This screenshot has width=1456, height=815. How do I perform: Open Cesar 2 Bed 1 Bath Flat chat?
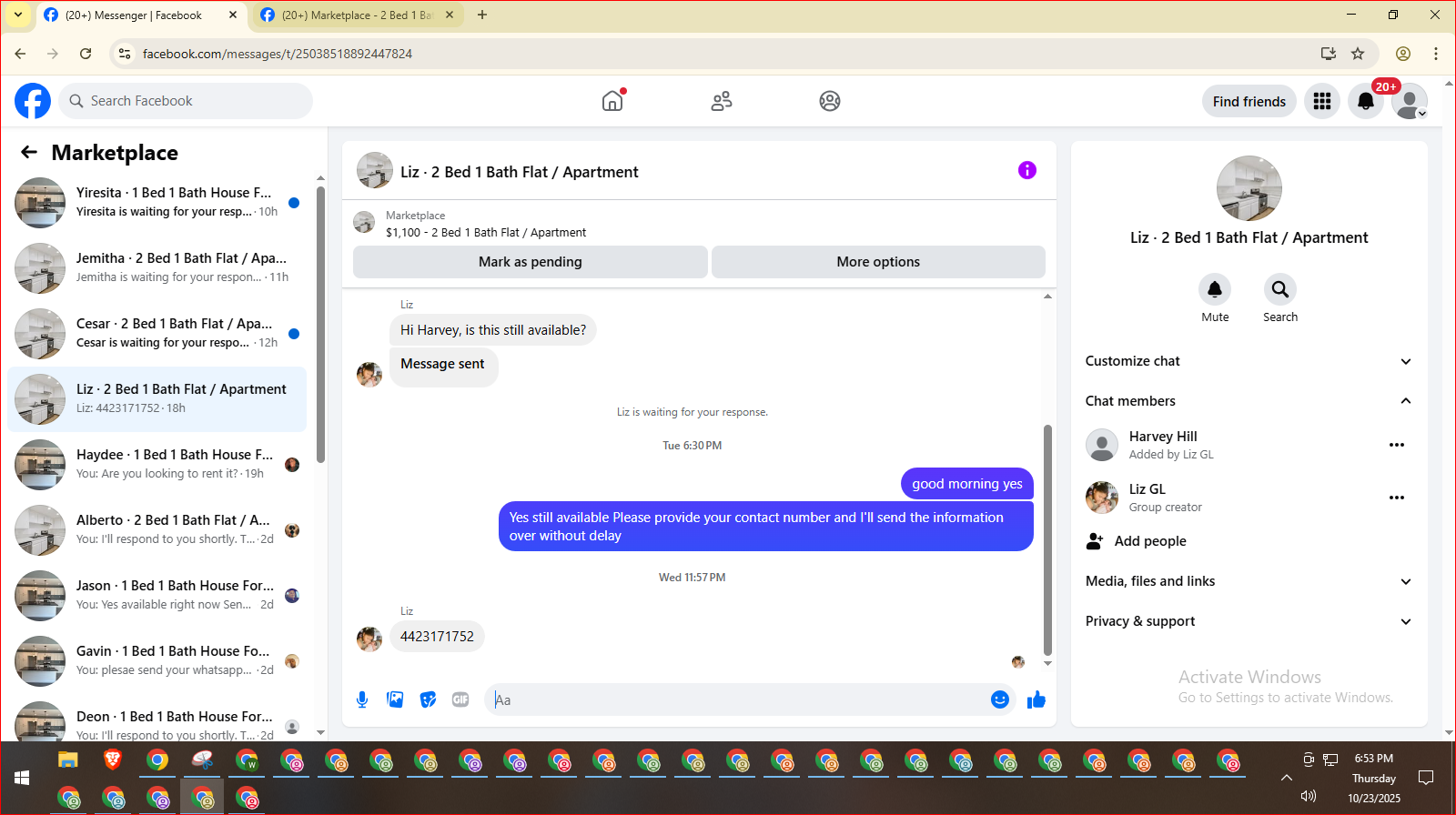click(x=157, y=333)
